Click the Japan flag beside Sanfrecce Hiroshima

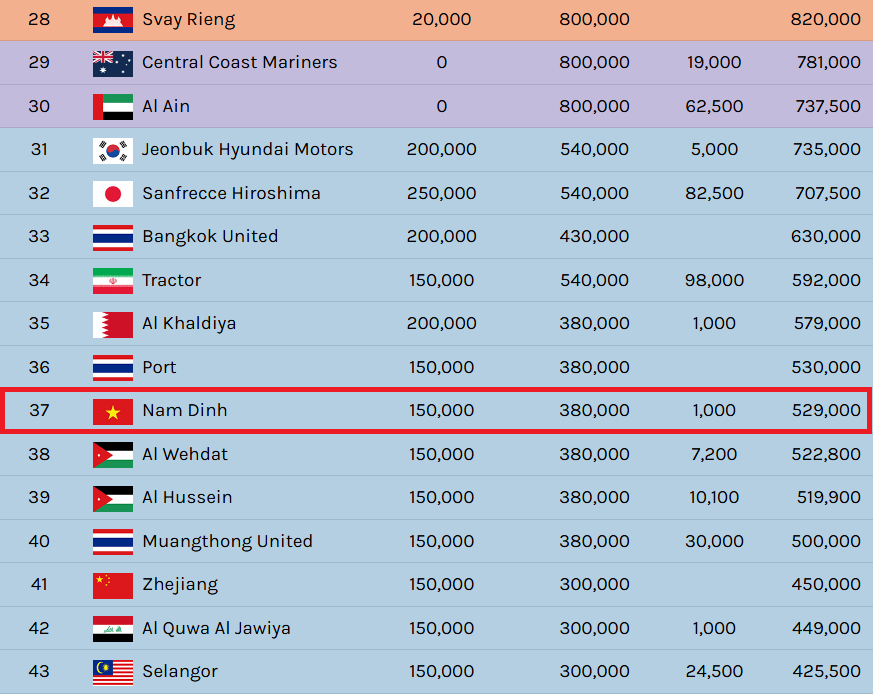pos(112,193)
